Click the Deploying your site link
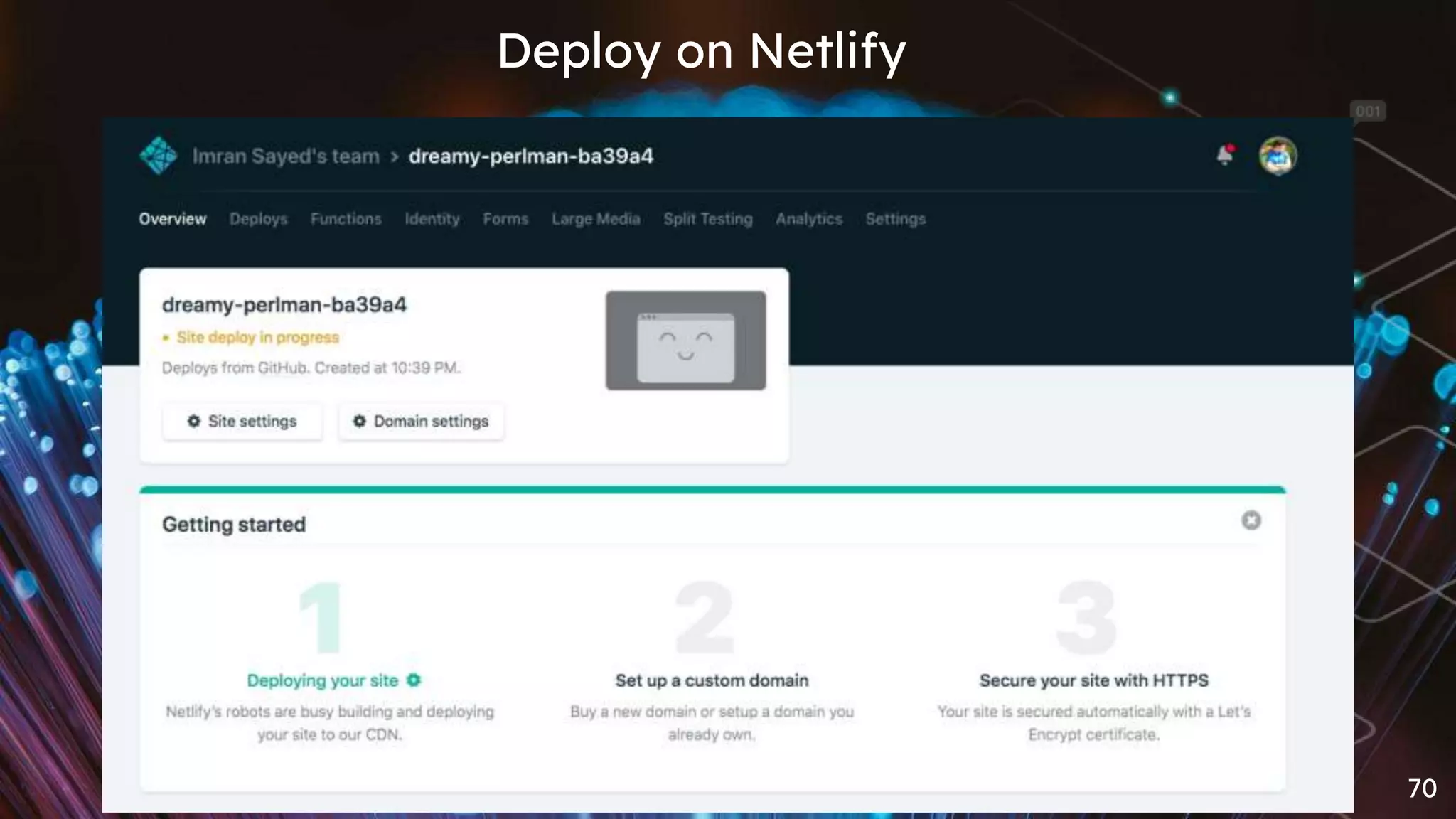The height and width of the screenshot is (819, 1456). (x=323, y=680)
